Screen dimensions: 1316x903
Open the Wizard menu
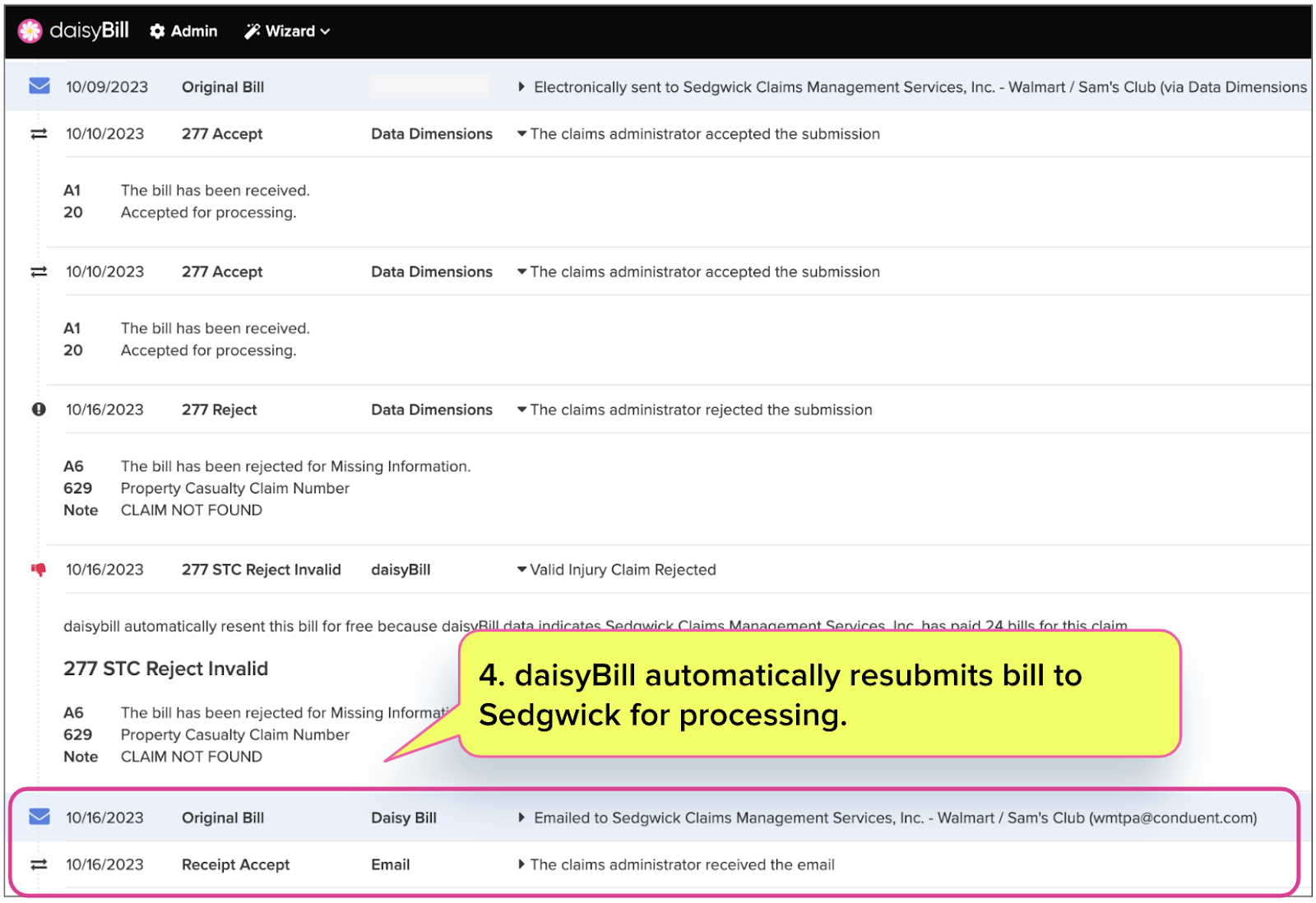pyautogui.click(x=290, y=31)
